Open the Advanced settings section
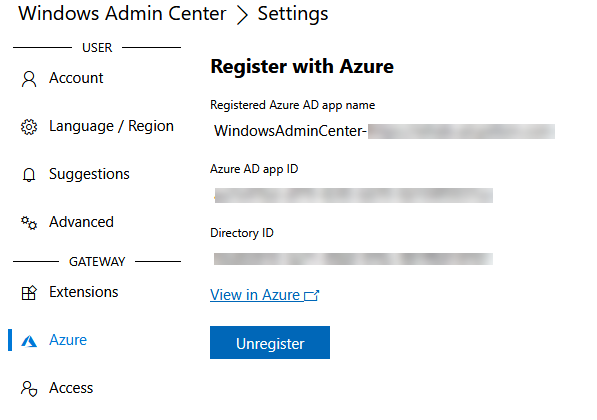This screenshot has height=420, width=597. click(x=81, y=222)
